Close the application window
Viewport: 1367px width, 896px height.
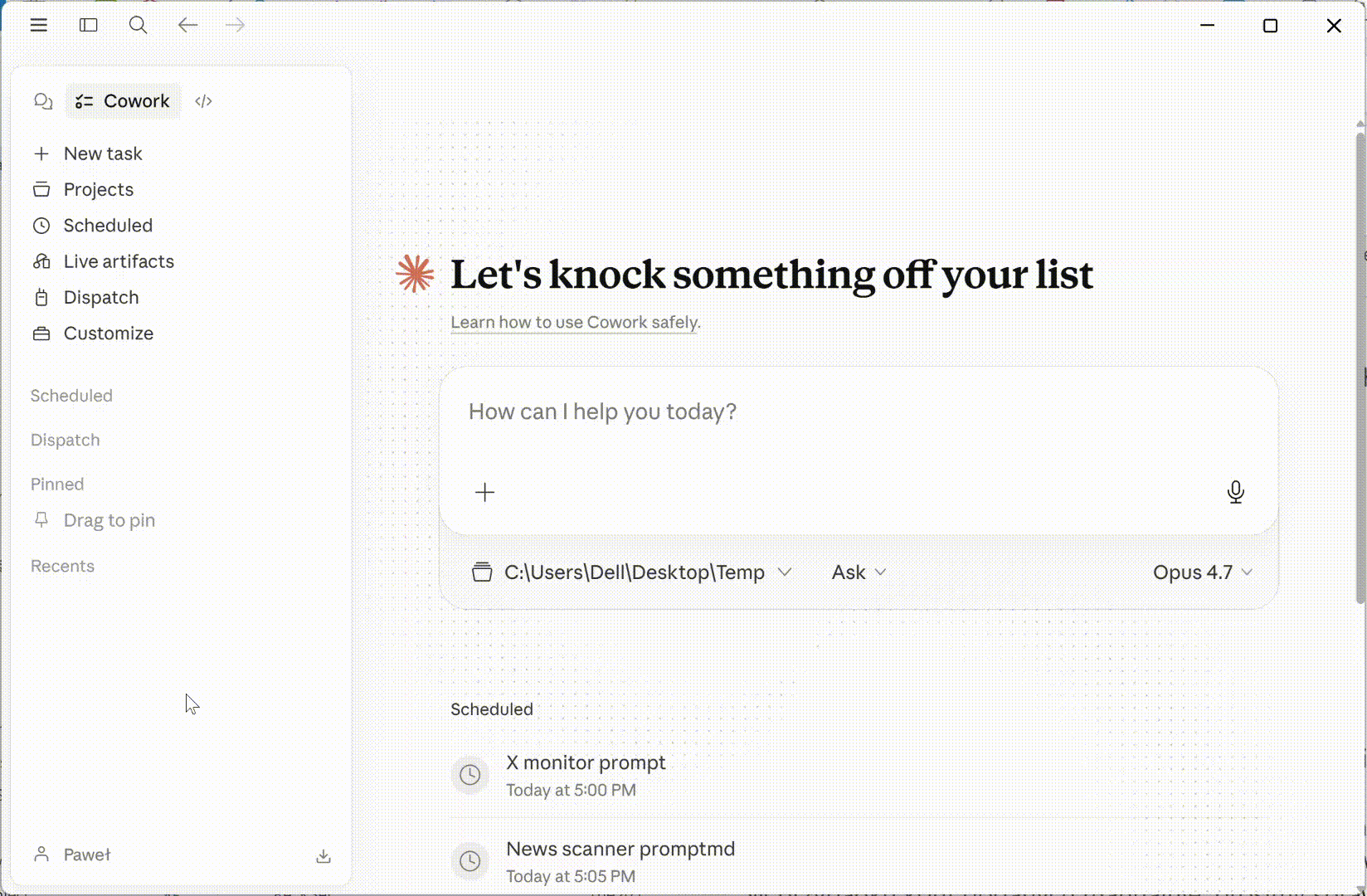point(1334,26)
